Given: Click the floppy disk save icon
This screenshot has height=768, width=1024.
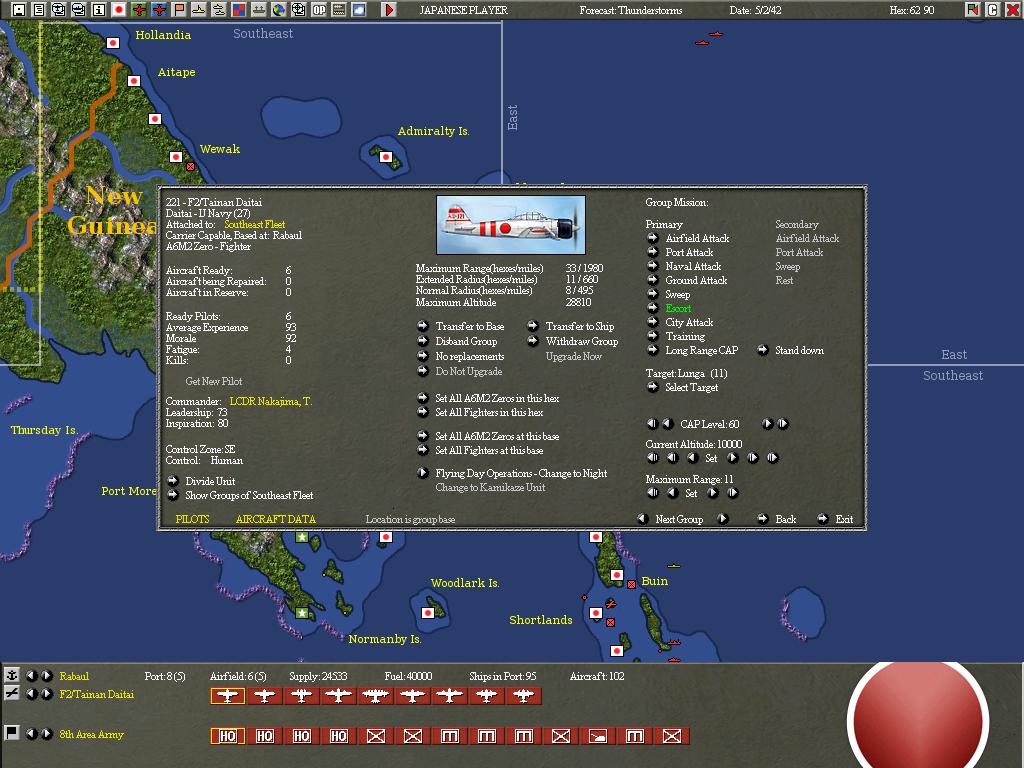Looking at the screenshot, I should pos(19,10).
